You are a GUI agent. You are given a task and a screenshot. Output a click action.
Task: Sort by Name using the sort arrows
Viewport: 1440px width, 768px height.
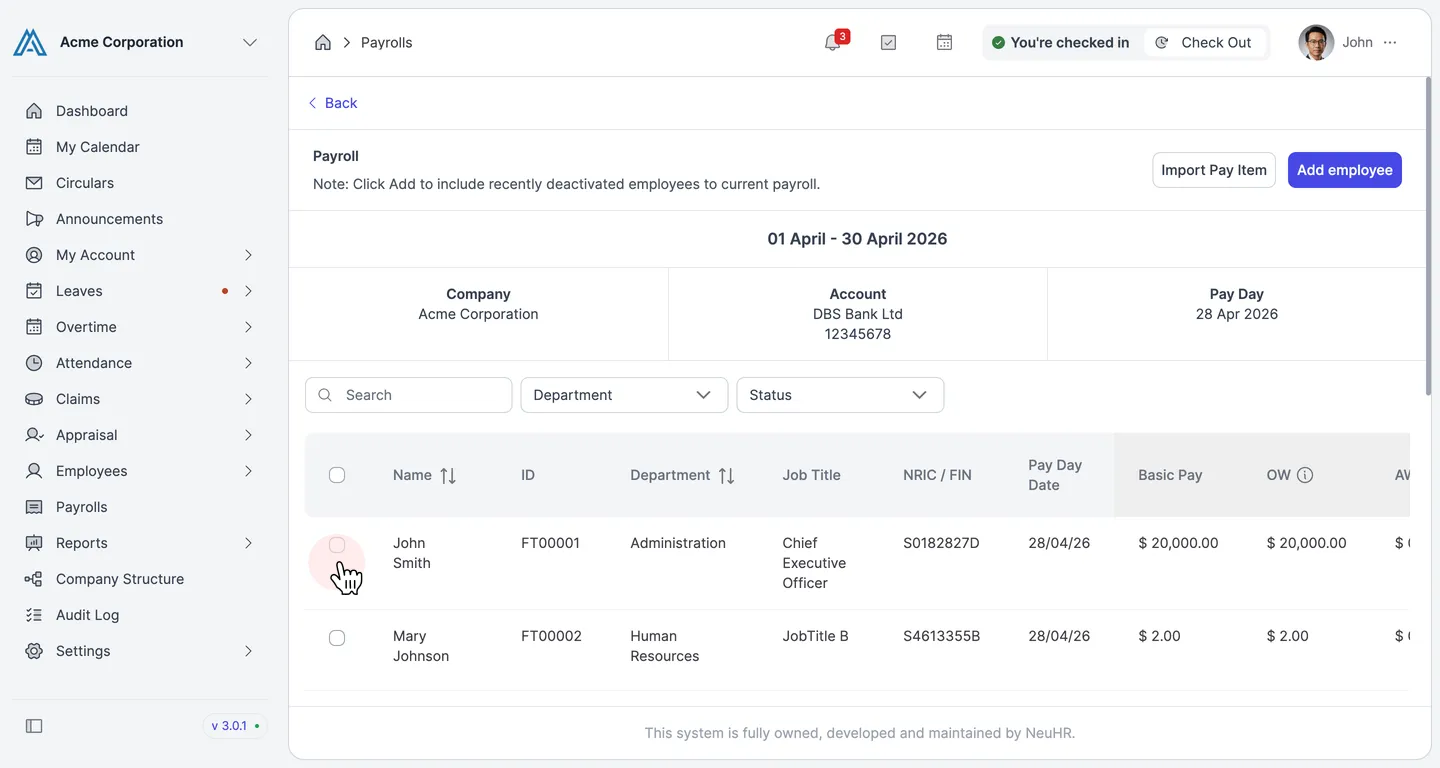448,476
